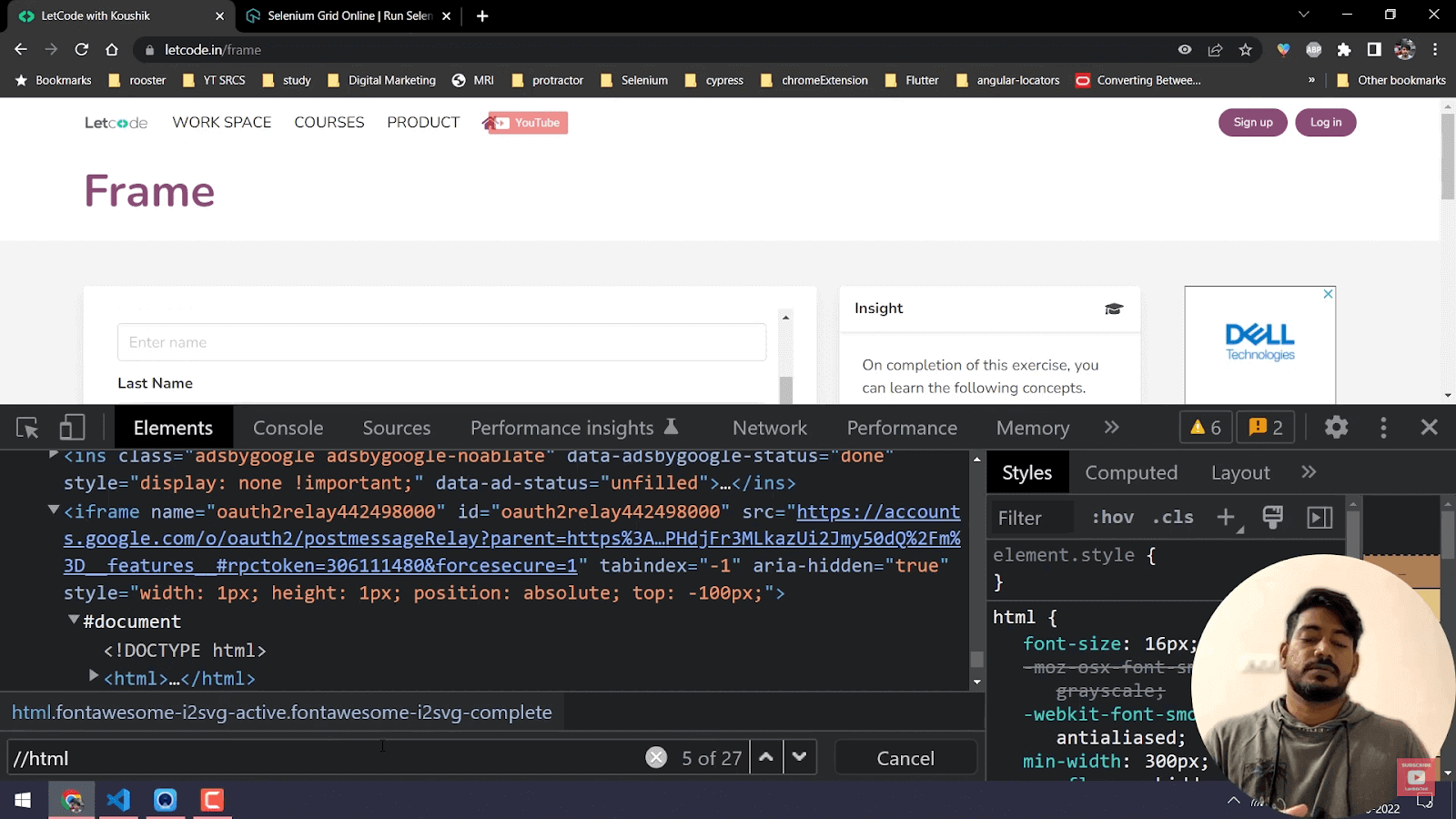Open the Network tab
Image resolution: width=1456 pixels, height=819 pixels.
pos(770,428)
